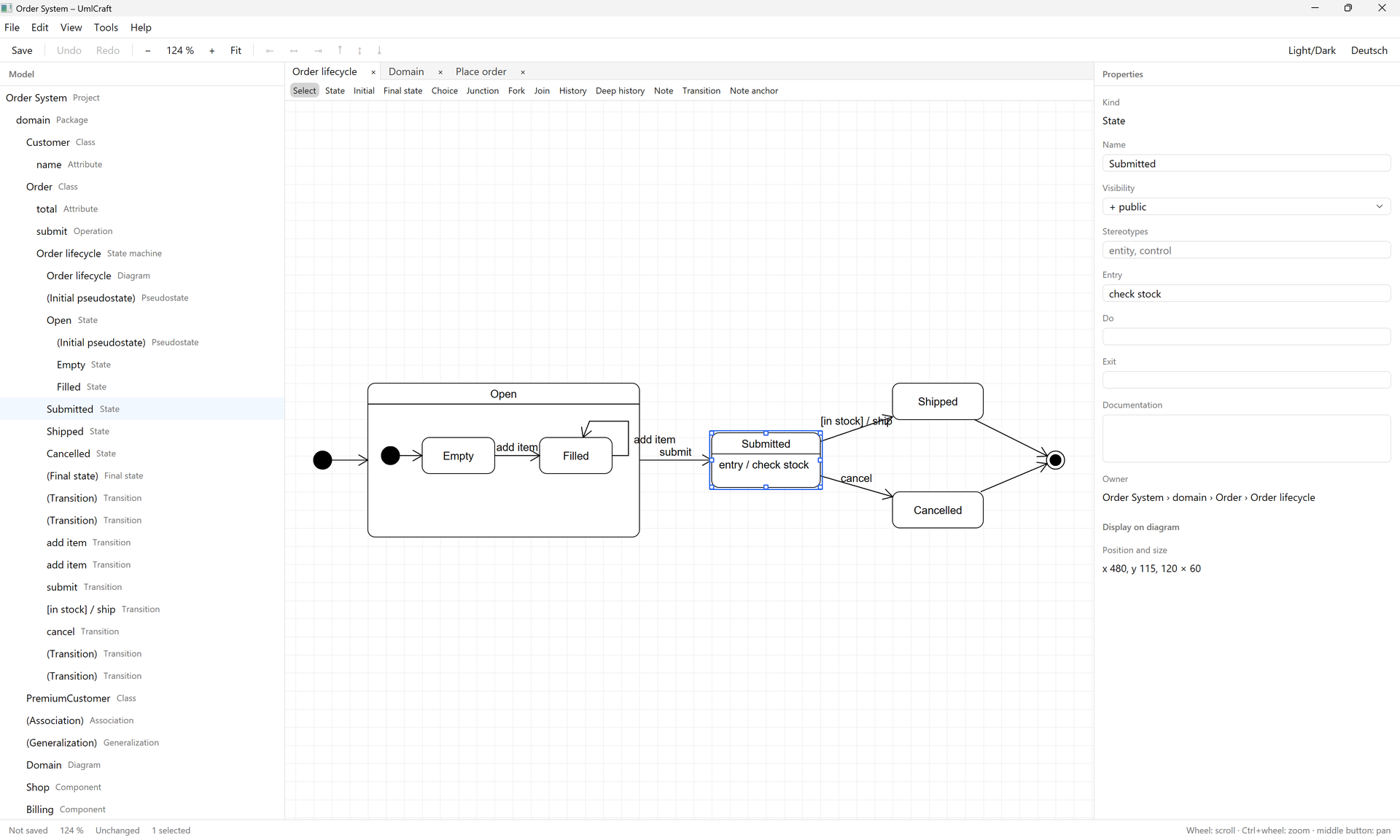The width and height of the screenshot is (1400, 840).
Task: Open the Visibility dropdown
Action: click(1246, 207)
